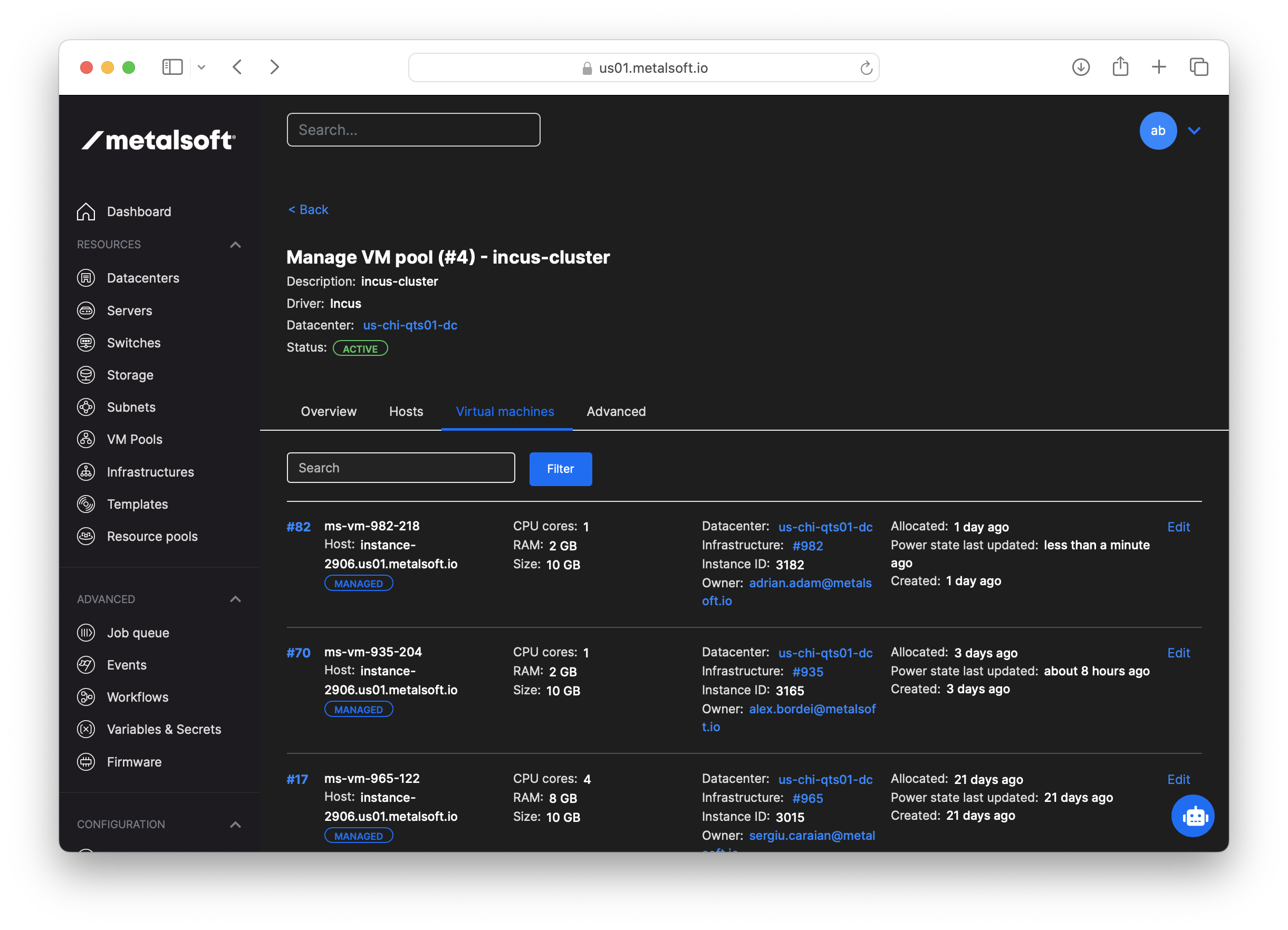
Task: Go forward with browser forward arrow
Action: [274, 67]
